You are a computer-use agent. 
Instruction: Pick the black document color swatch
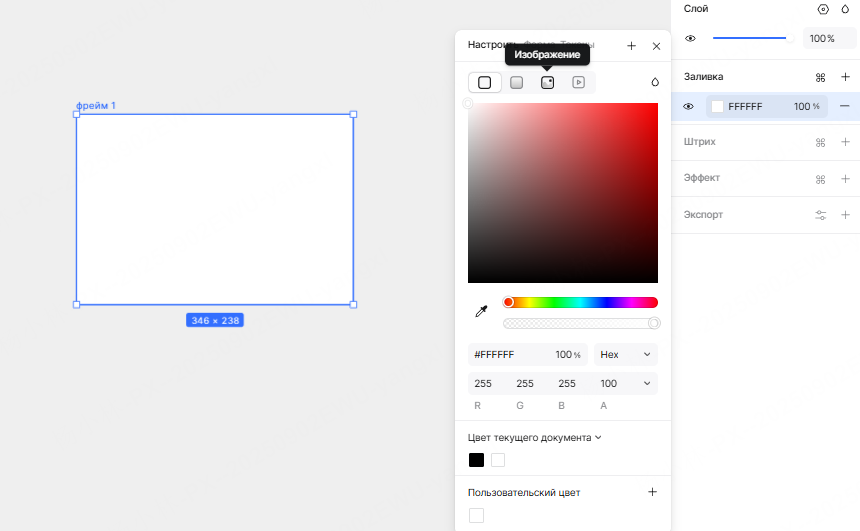click(x=477, y=460)
